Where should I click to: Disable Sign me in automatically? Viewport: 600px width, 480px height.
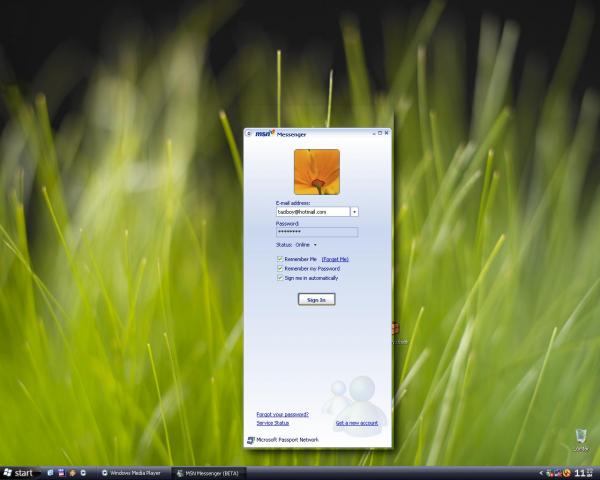(x=280, y=278)
